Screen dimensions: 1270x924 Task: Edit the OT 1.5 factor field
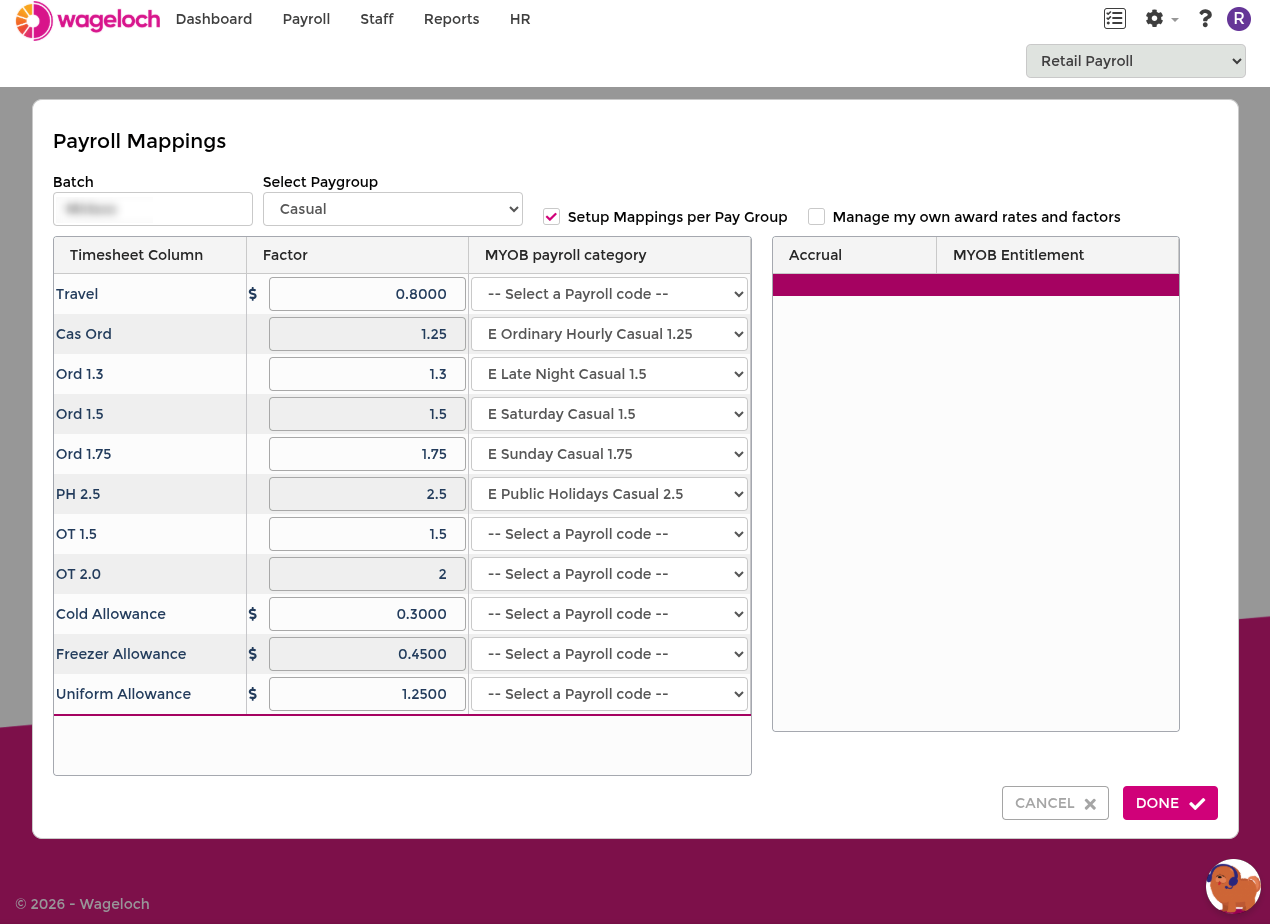click(367, 534)
